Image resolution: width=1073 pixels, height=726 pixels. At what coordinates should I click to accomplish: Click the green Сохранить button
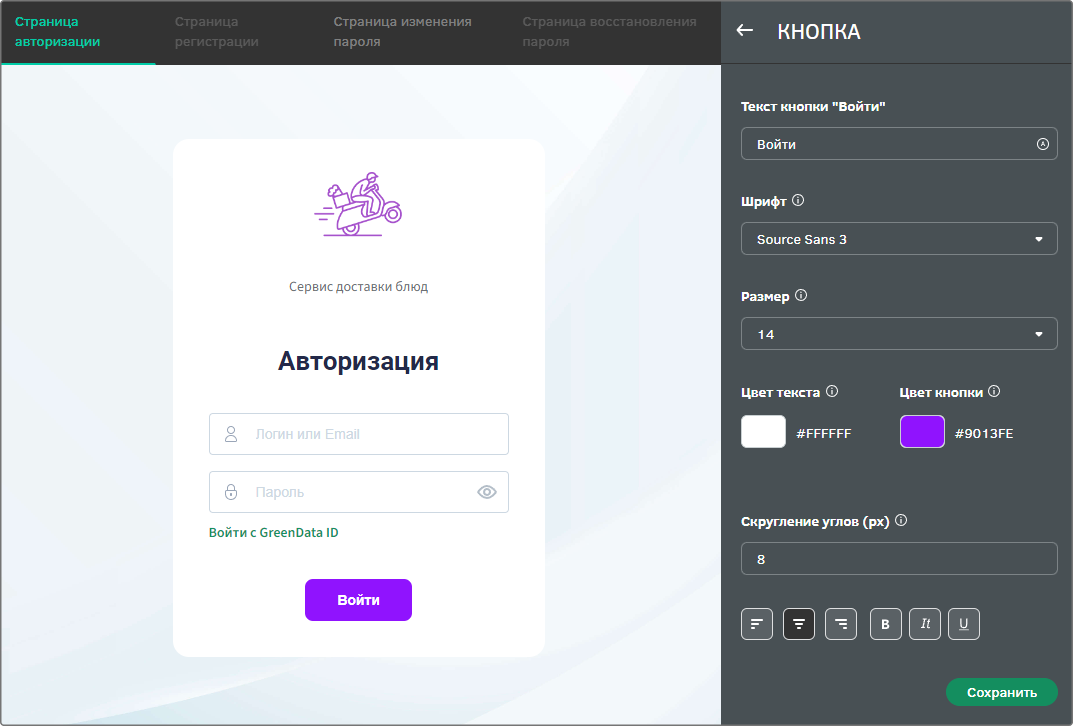(1002, 692)
